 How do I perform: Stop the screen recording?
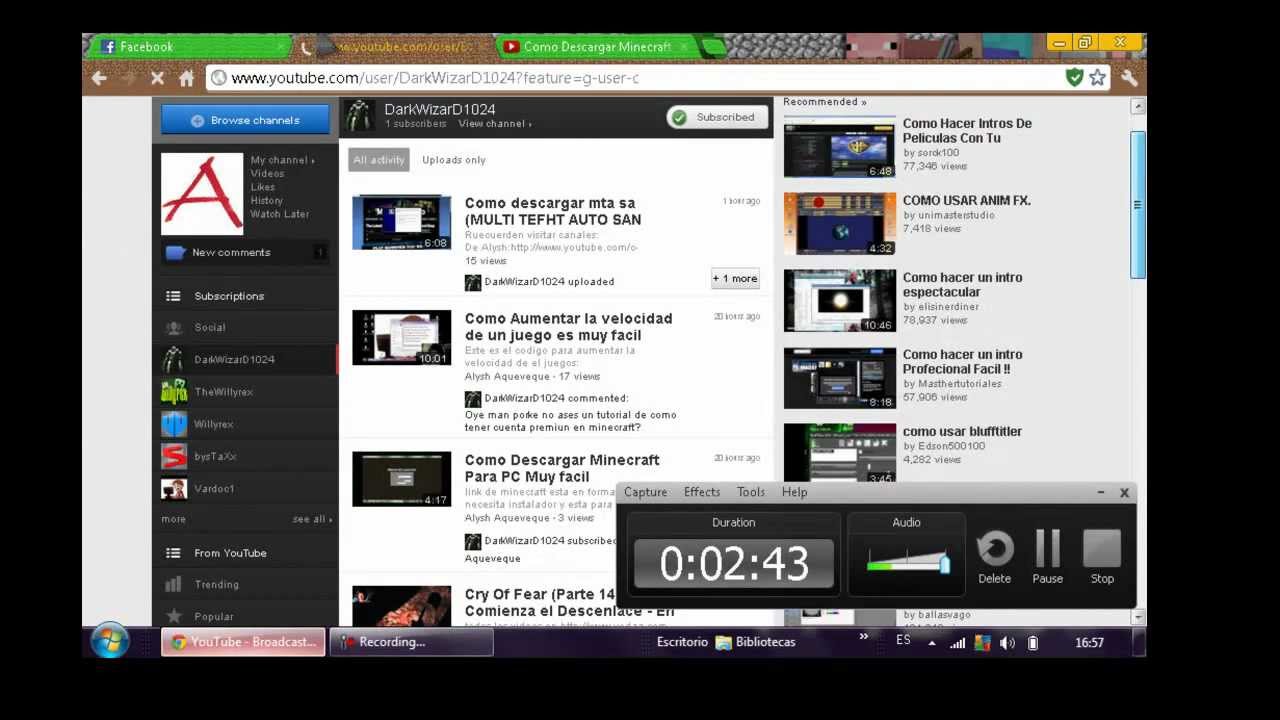point(1102,557)
